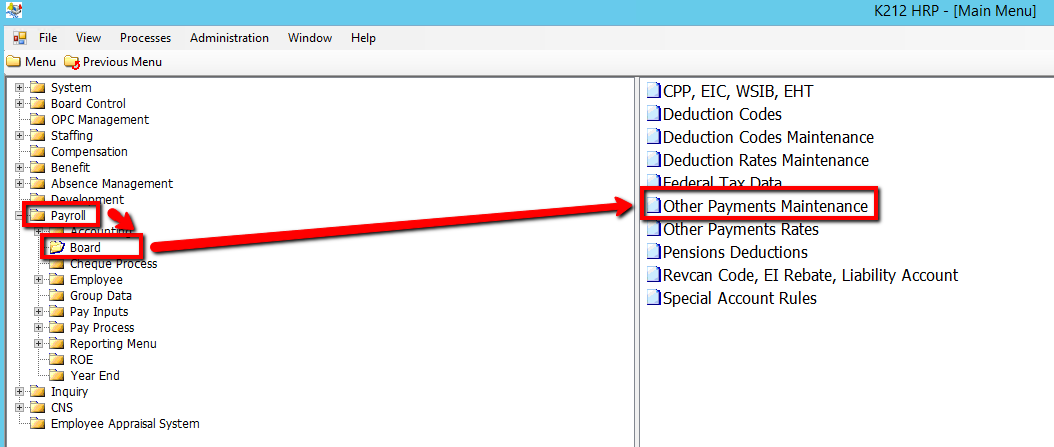This screenshot has width=1054, height=447.
Task: Click the application icon beside File menu
Action: [20, 38]
